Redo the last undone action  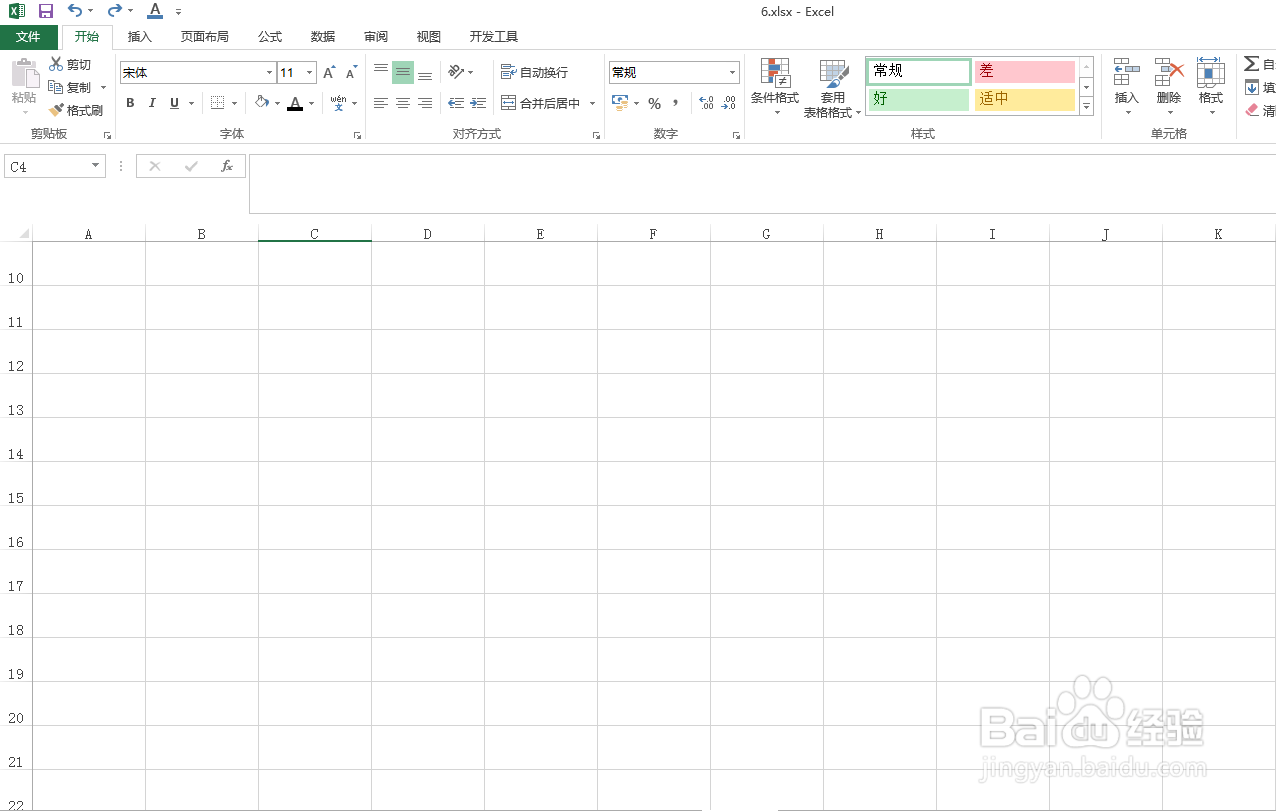tap(114, 11)
